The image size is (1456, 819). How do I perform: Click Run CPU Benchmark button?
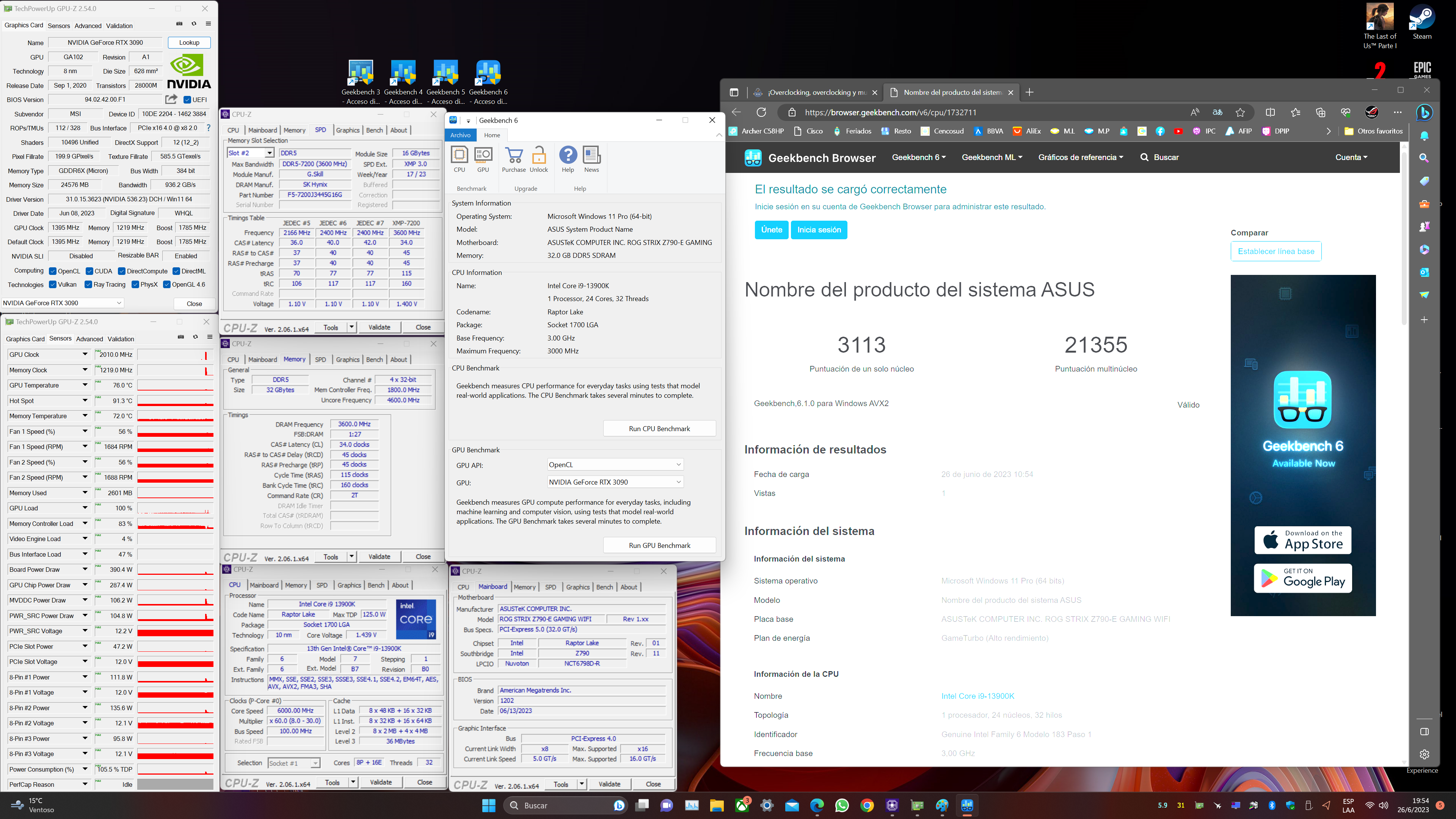coord(659,428)
